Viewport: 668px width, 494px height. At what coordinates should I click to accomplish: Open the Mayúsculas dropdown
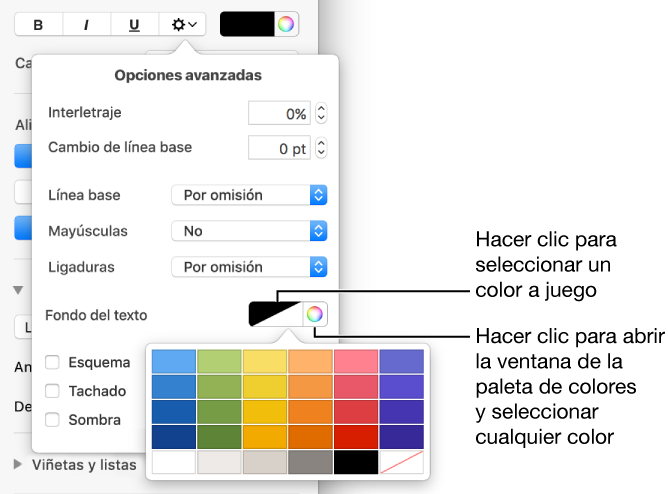249,231
